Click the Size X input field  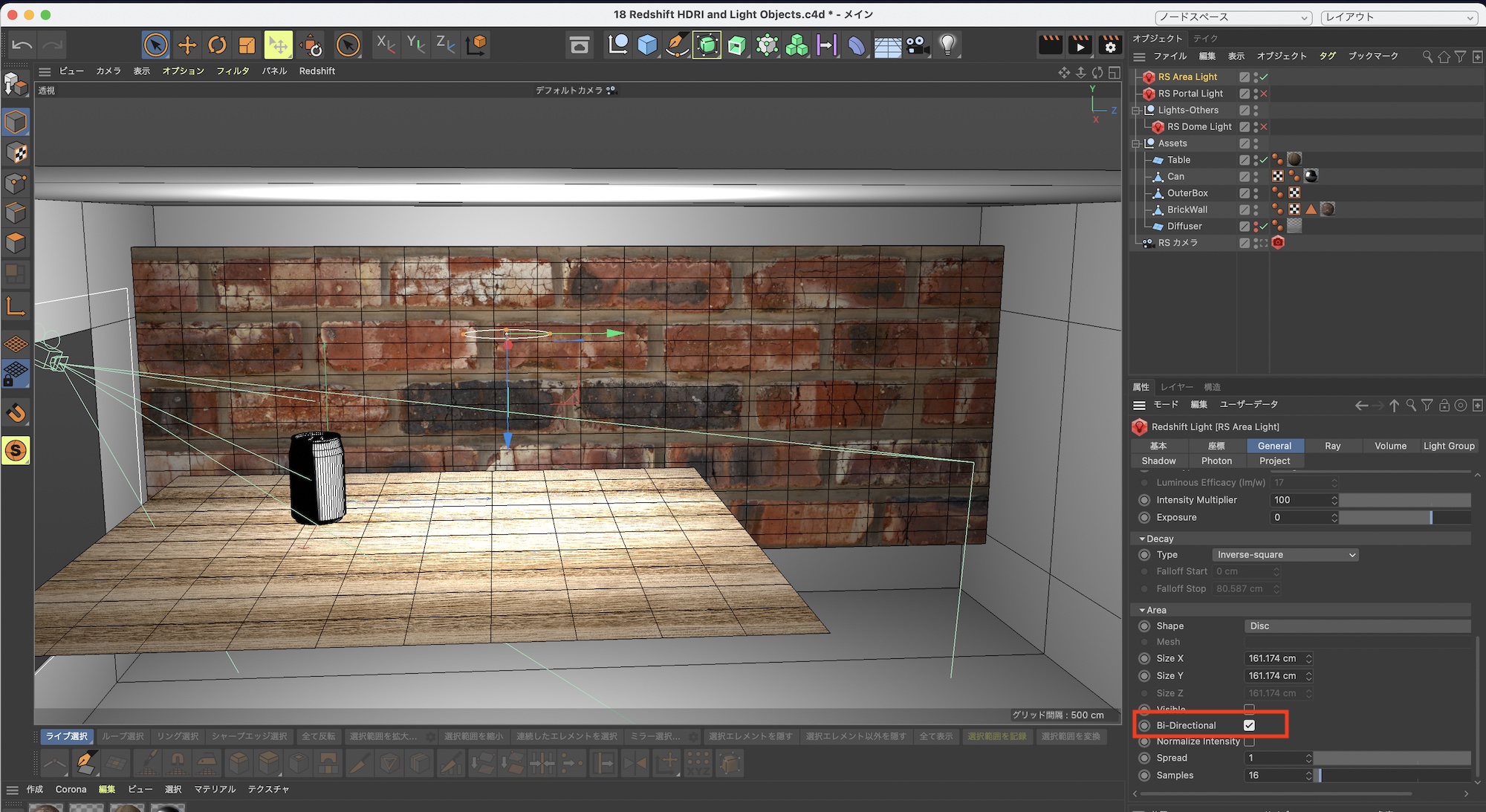pyautogui.click(x=1273, y=658)
